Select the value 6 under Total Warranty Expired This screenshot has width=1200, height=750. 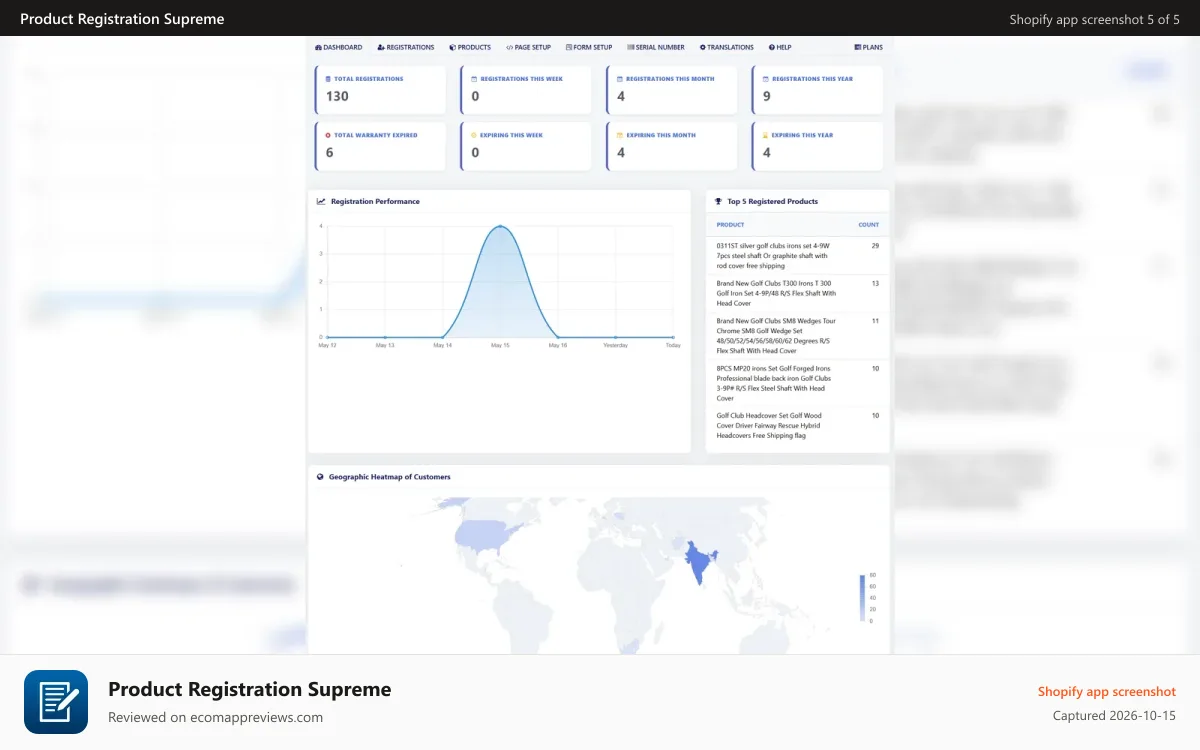point(330,152)
